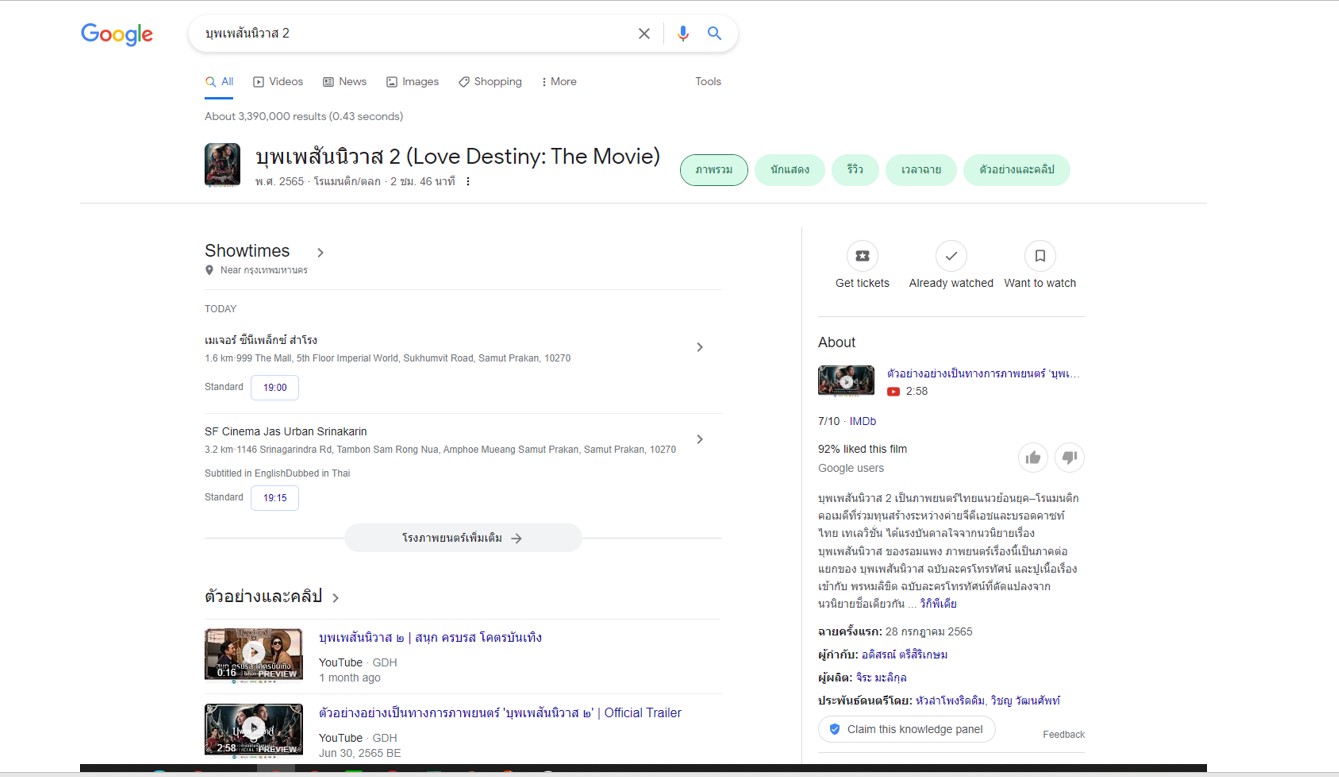
Task: Click the โรงภาพยนตร์เพิ่มเติม more theaters button
Action: coord(463,538)
